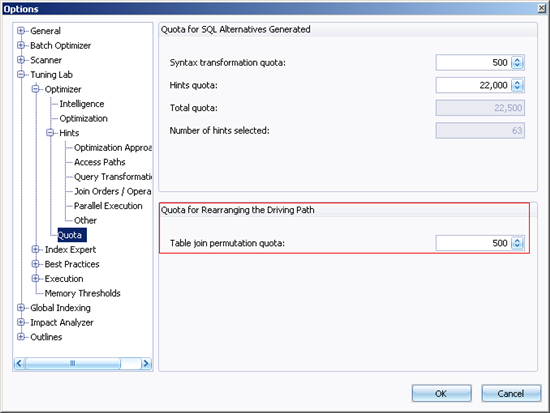The height and width of the screenshot is (413, 550).
Task: Open Join Orders / Operations page
Action: [x=113, y=191]
